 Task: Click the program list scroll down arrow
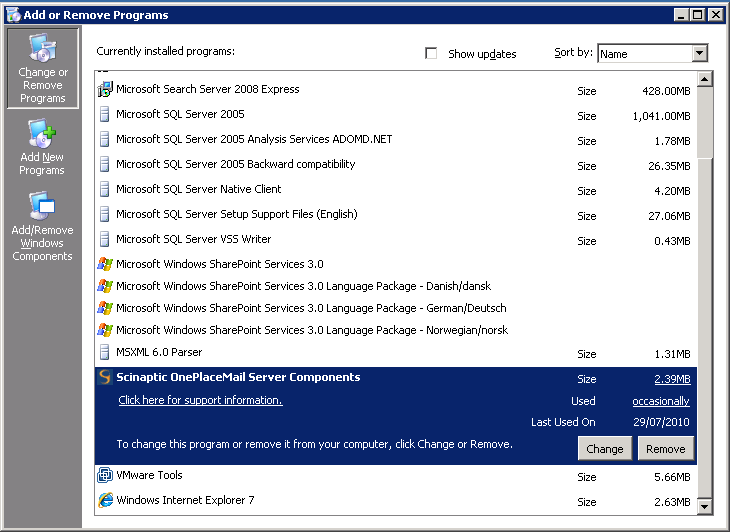tap(705, 506)
